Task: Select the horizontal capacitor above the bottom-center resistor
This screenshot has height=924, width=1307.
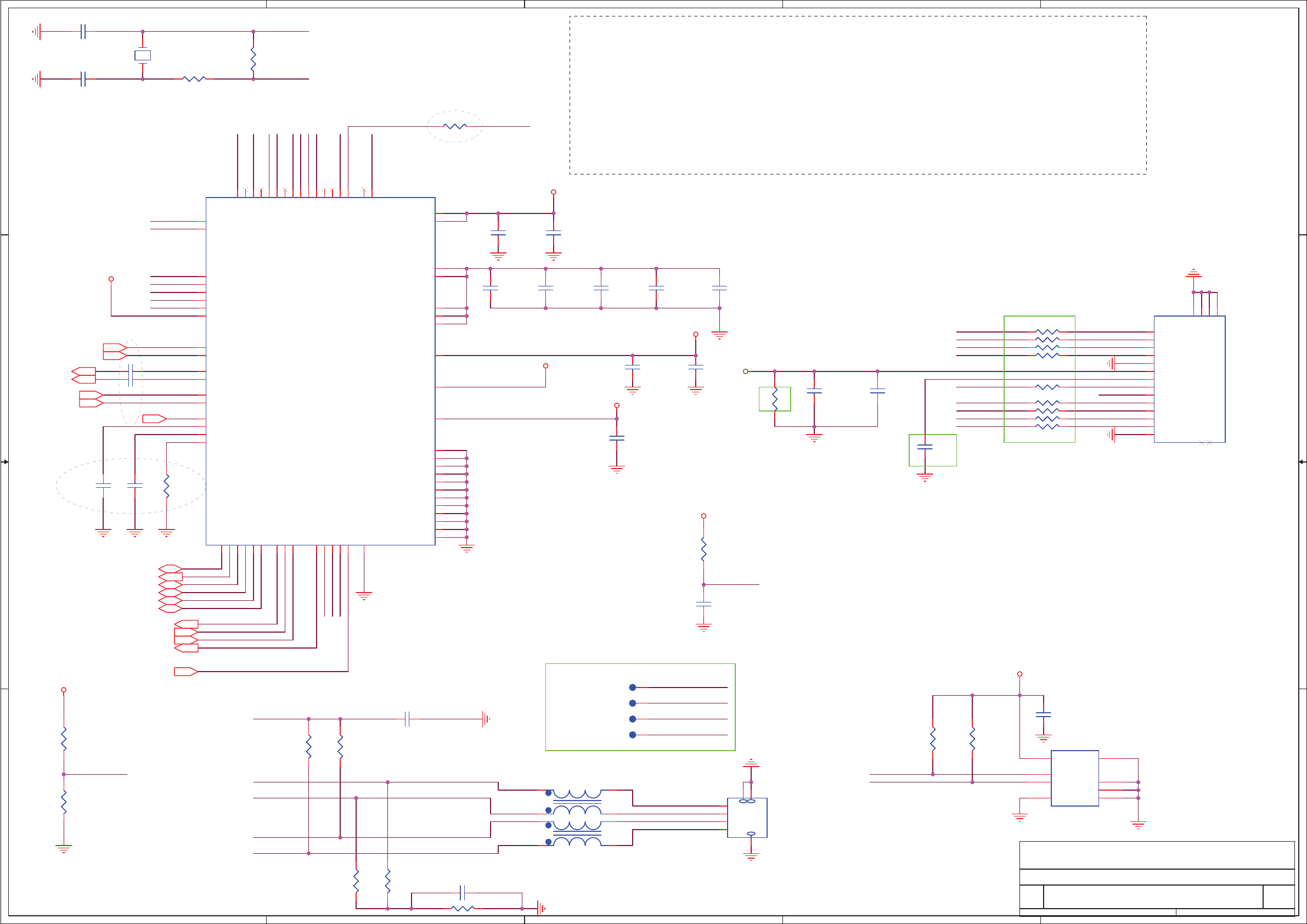Action: tap(462, 893)
